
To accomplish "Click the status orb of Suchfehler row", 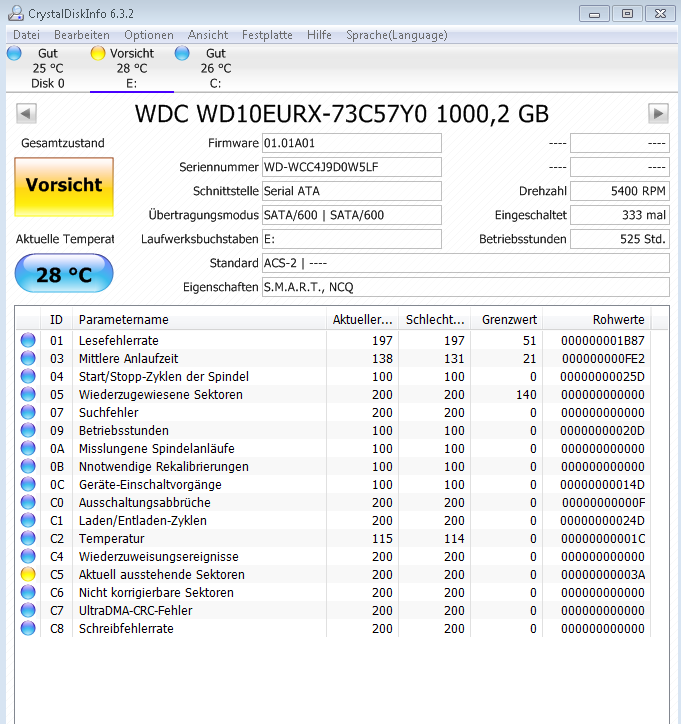I will pyautogui.click(x=28, y=412).
